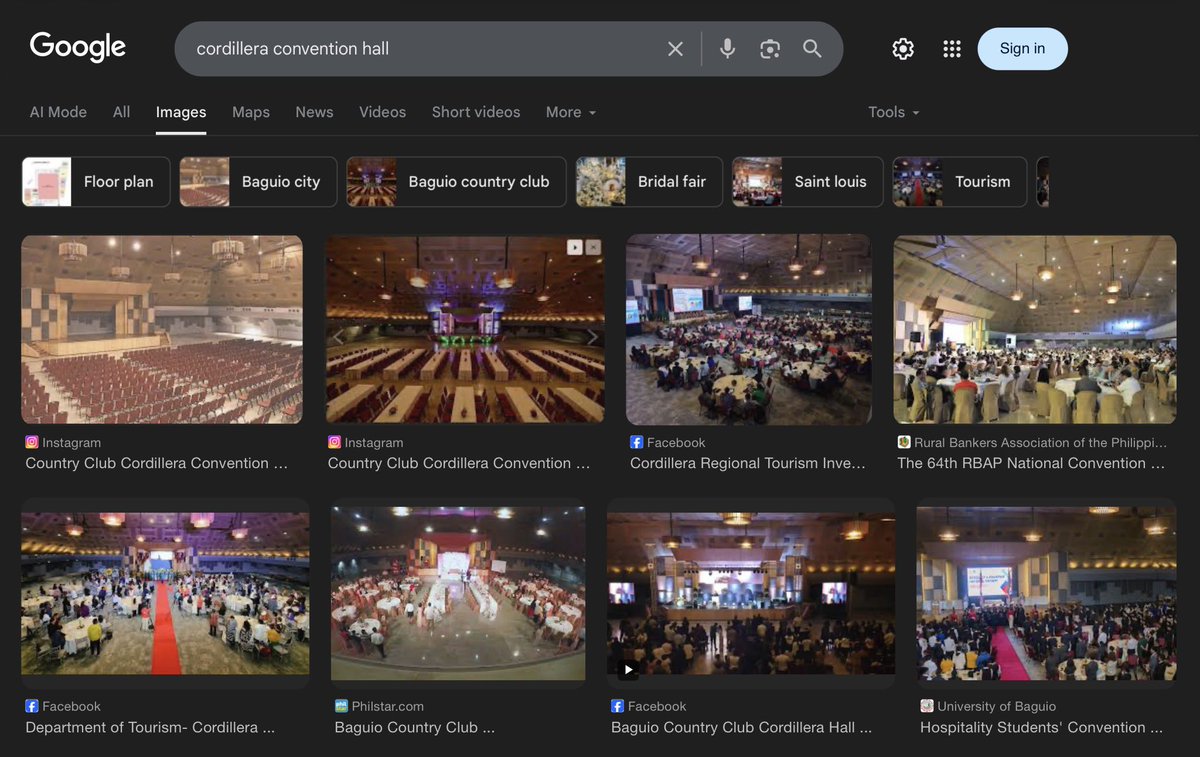The width and height of the screenshot is (1200, 757).
Task: Open Philstar.com Baguio Country Club image
Action: tap(458, 593)
